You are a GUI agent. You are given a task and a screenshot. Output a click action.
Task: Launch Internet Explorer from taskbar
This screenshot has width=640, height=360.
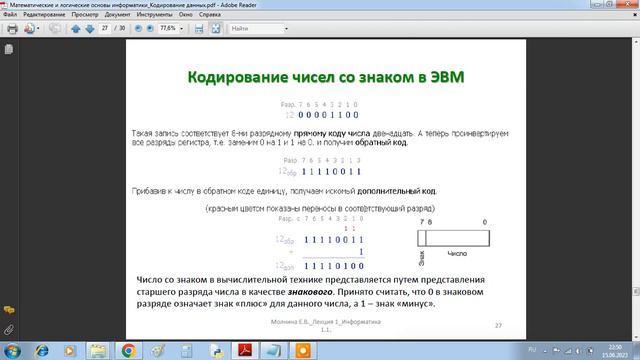tap(42, 351)
